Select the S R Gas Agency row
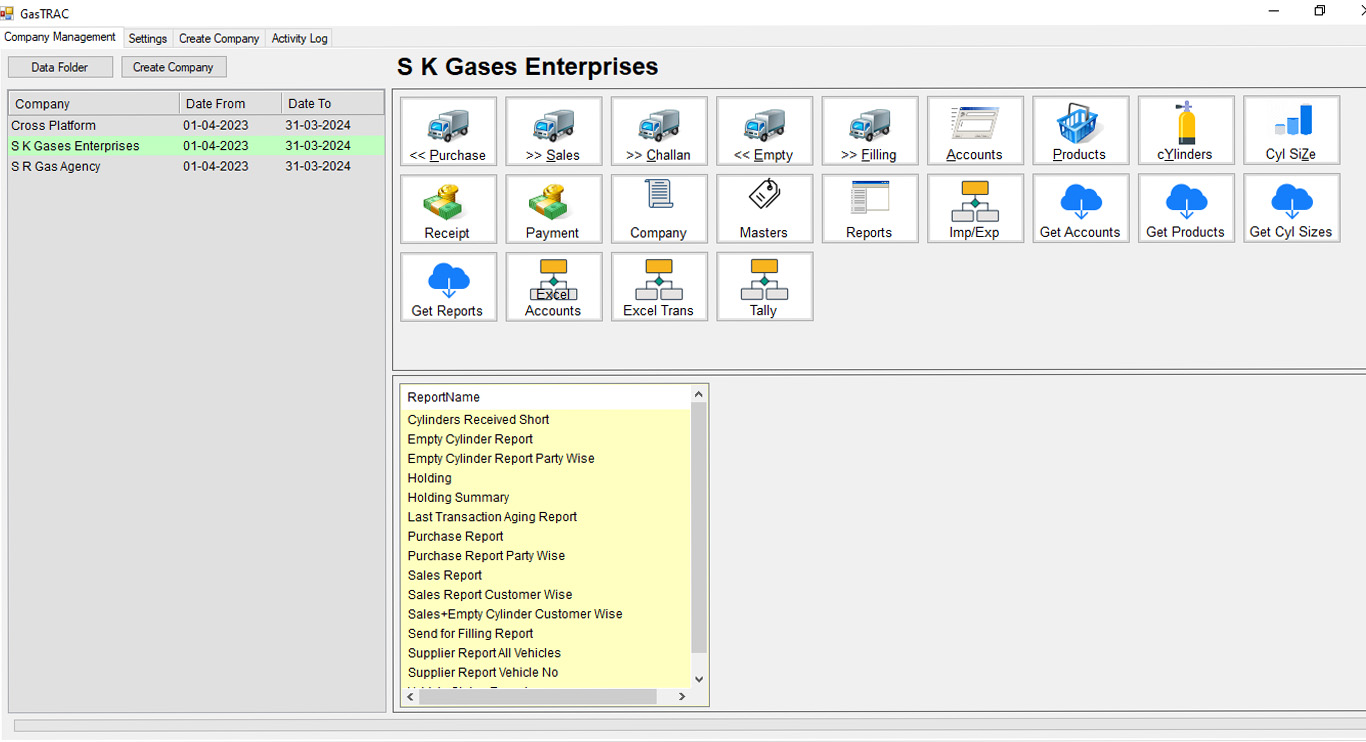The height and width of the screenshot is (742, 1366). [x=196, y=166]
